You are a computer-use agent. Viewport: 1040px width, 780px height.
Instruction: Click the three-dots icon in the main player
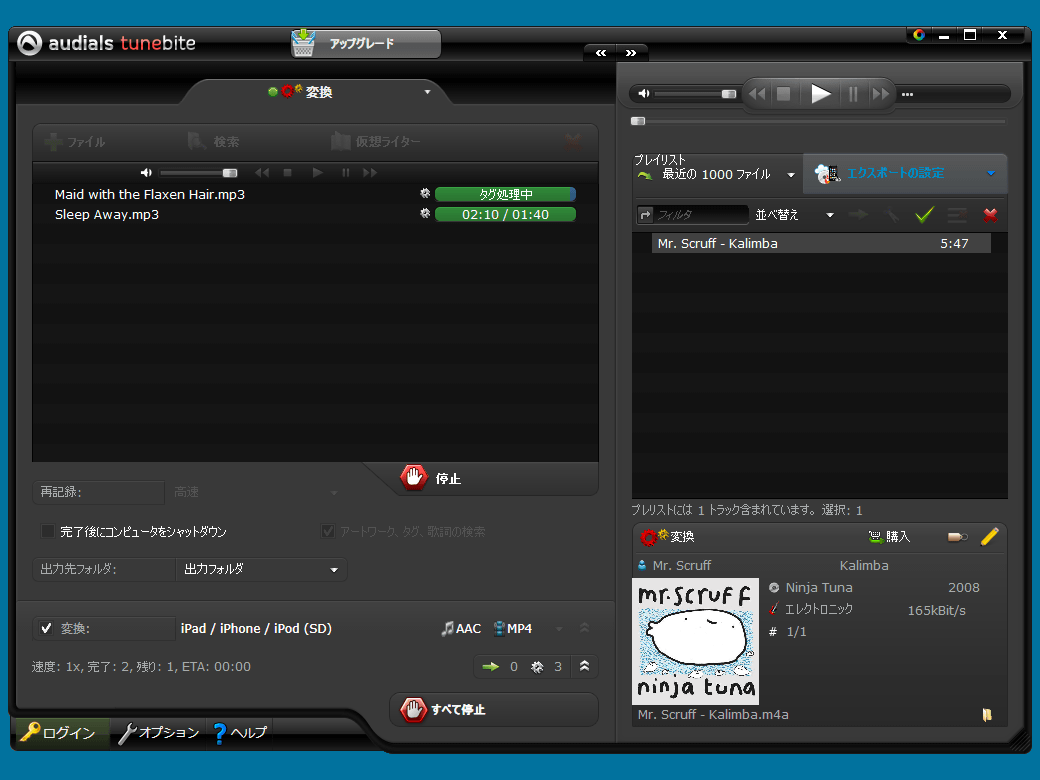tap(907, 94)
